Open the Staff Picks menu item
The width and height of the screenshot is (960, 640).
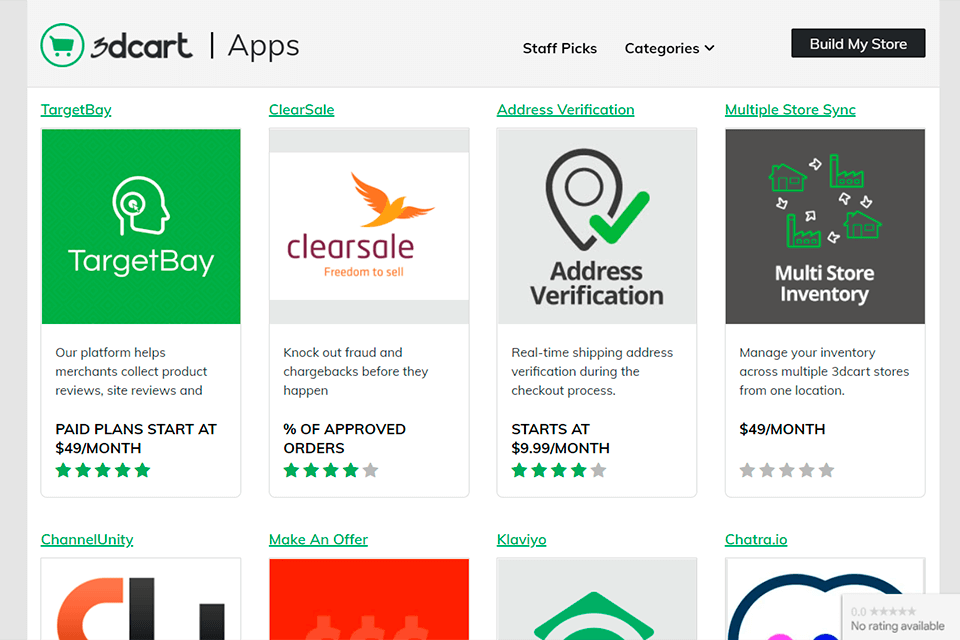[x=560, y=48]
